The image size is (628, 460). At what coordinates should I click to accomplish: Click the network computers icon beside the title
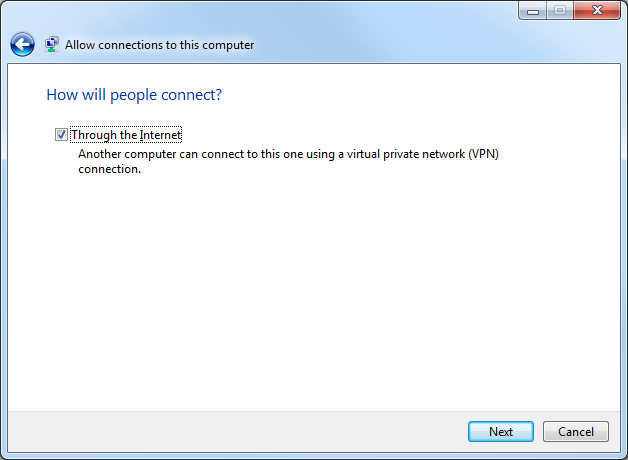coord(52,44)
